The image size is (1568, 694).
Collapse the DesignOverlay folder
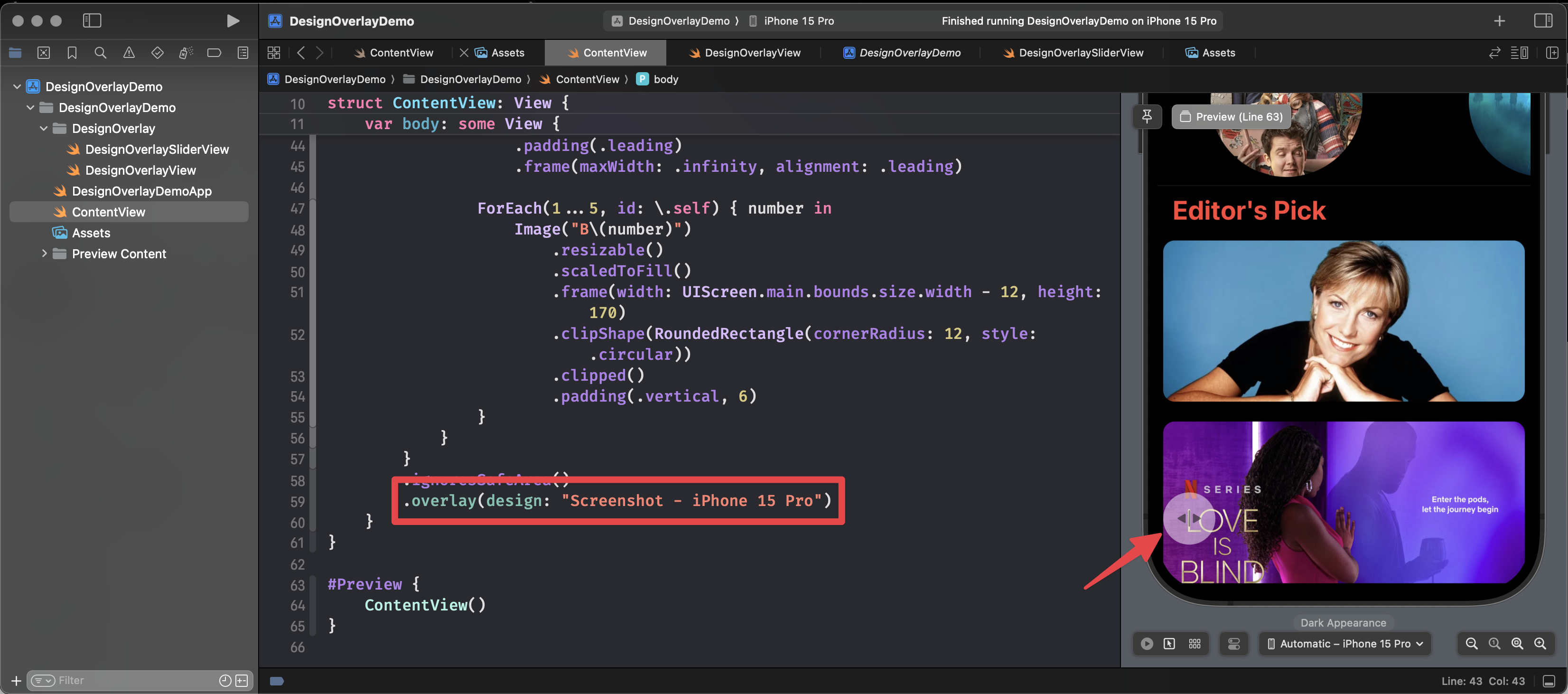coord(44,129)
